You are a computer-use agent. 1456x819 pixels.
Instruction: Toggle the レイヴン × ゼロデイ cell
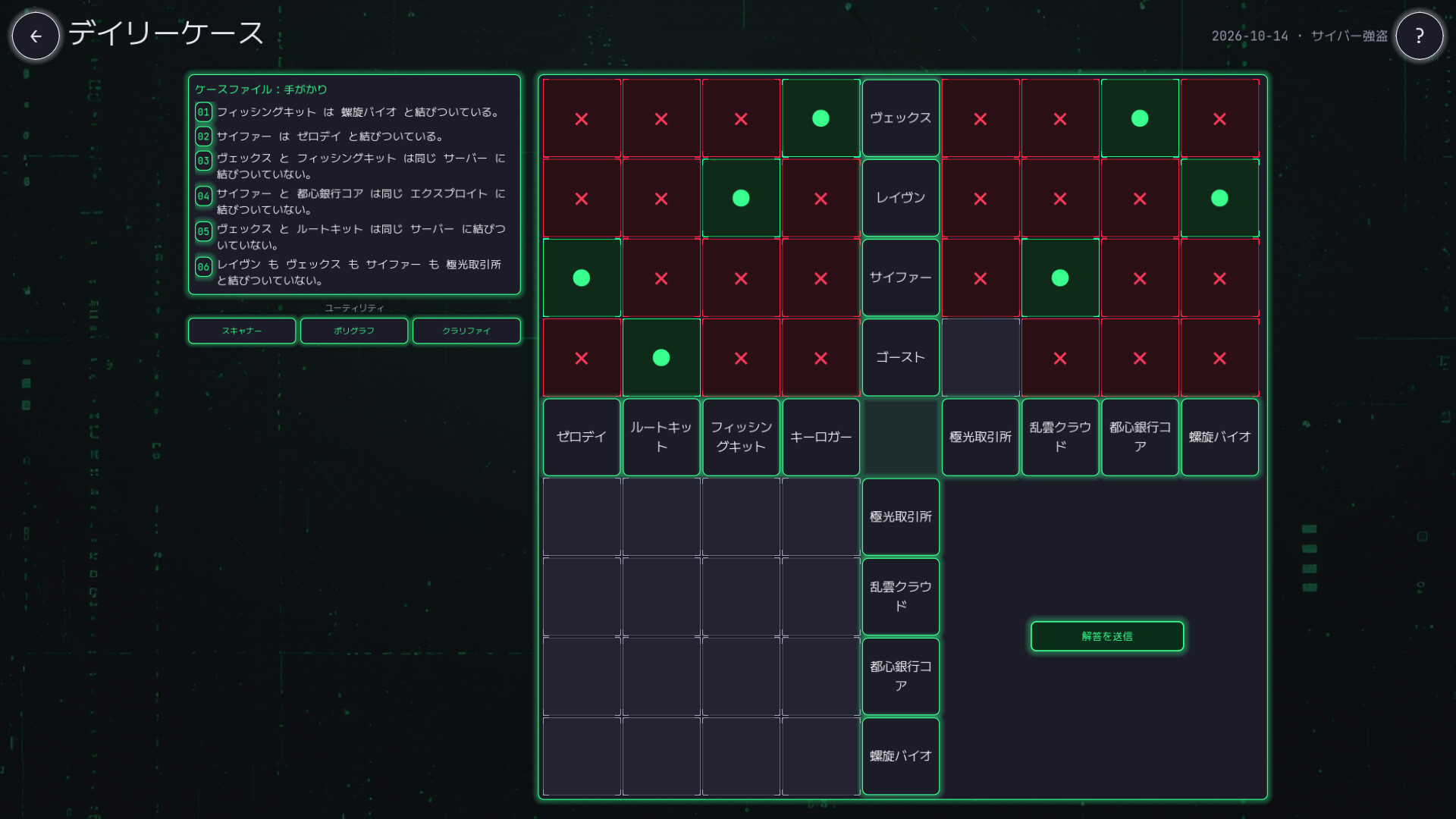click(x=582, y=198)
